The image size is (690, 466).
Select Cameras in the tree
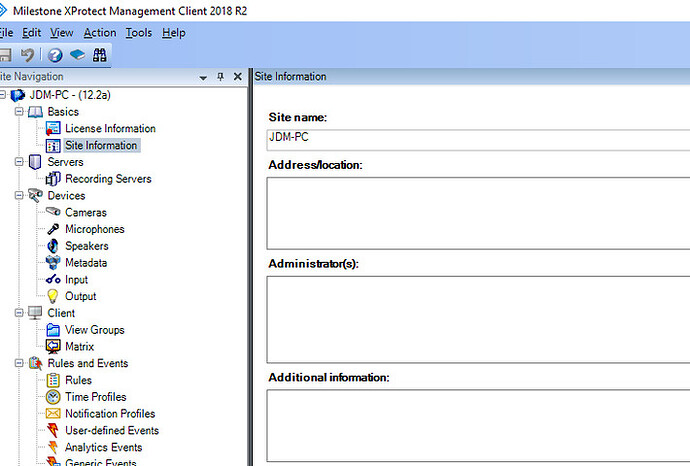86,213
